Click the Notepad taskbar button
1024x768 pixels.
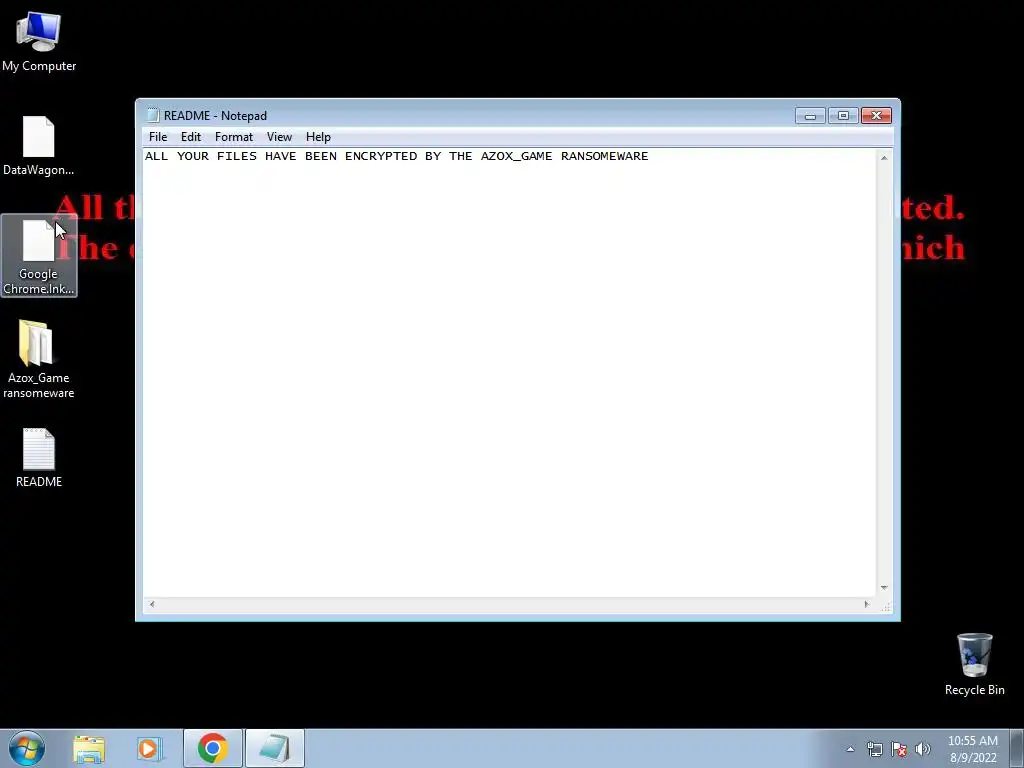tap(275, 748)
